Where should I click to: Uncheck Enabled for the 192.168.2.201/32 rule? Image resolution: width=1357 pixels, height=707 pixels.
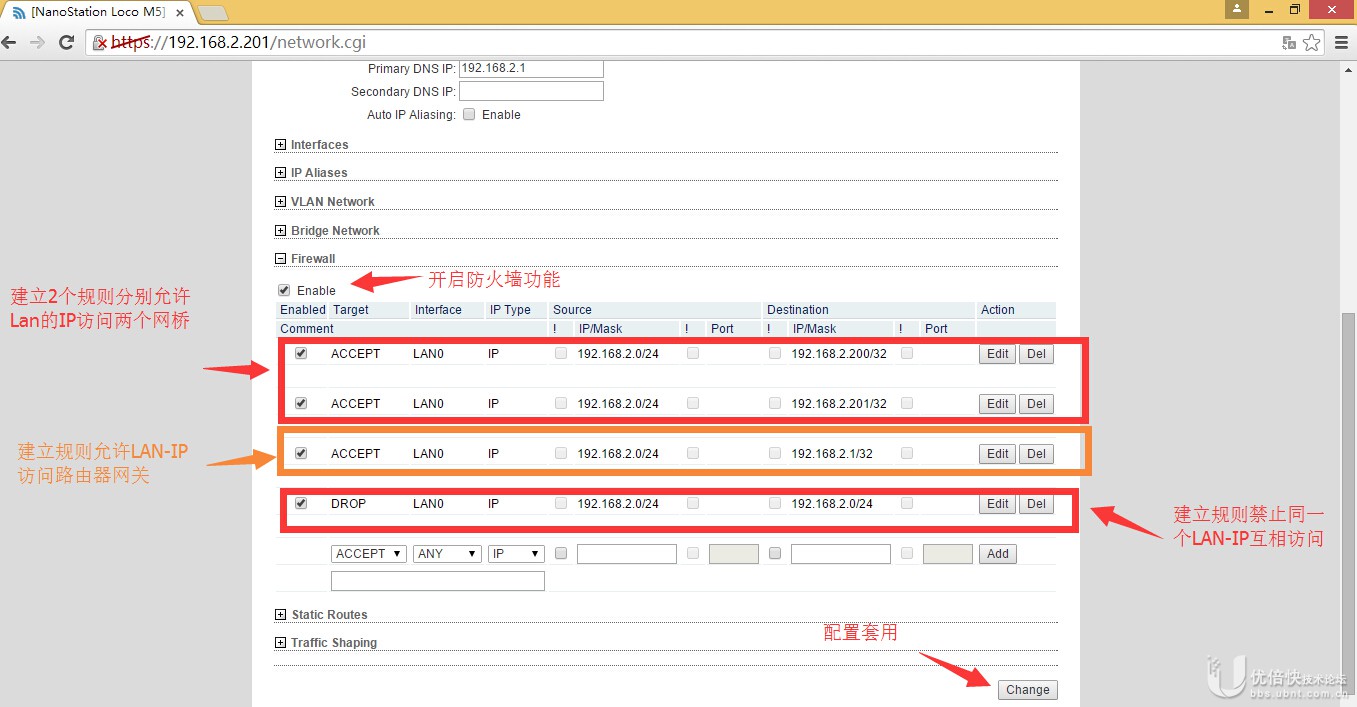301,403
